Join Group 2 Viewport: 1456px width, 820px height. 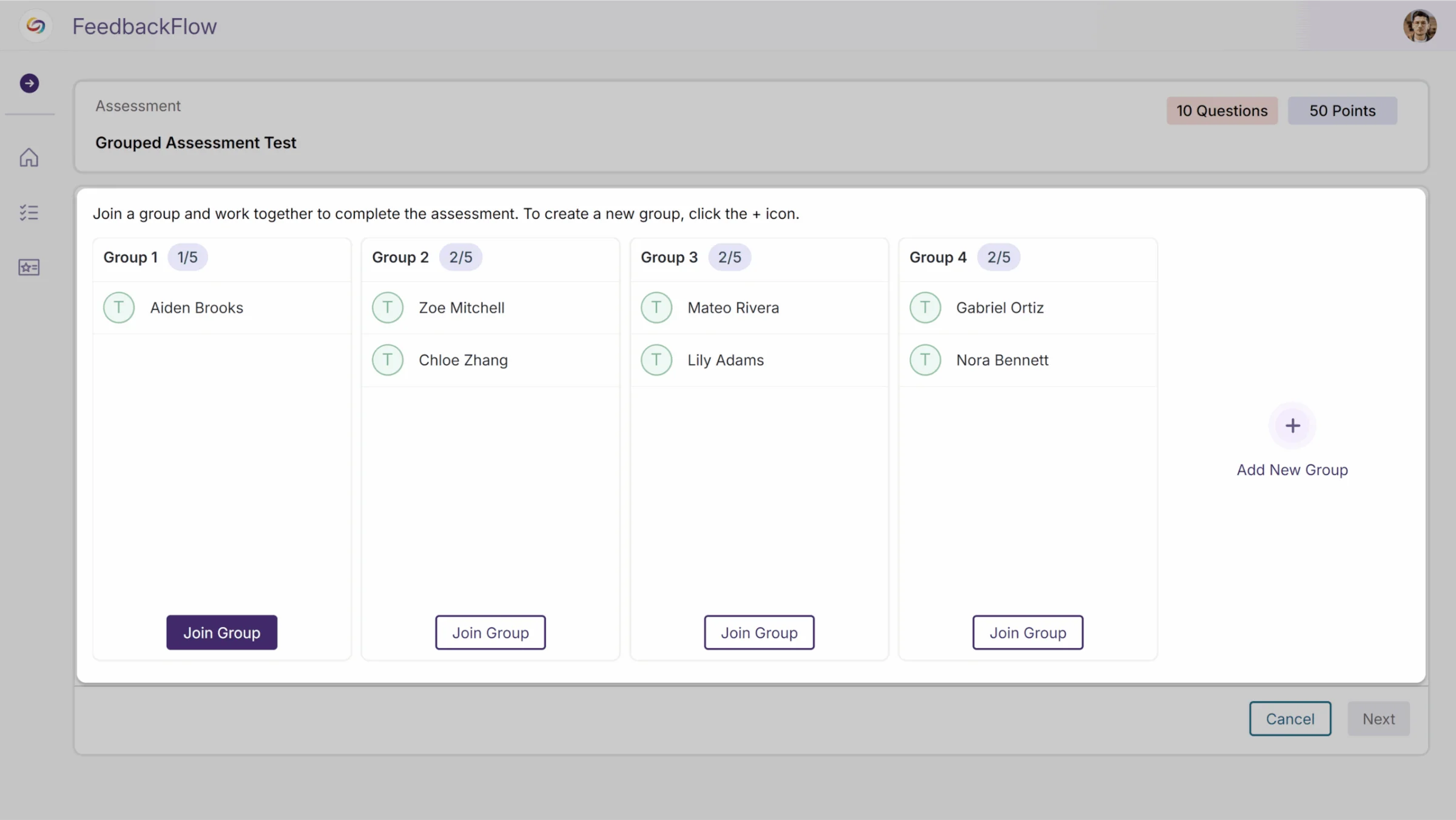point(490,632)
